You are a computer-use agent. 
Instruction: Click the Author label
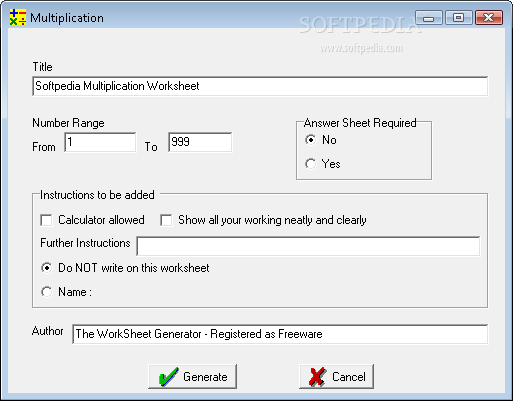(x=48, y=331)
